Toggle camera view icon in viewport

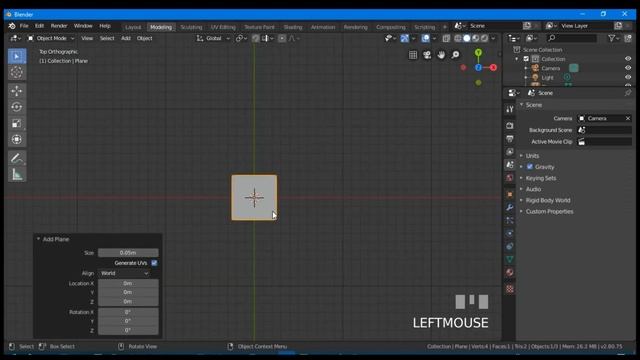click(x=427, y=55)
